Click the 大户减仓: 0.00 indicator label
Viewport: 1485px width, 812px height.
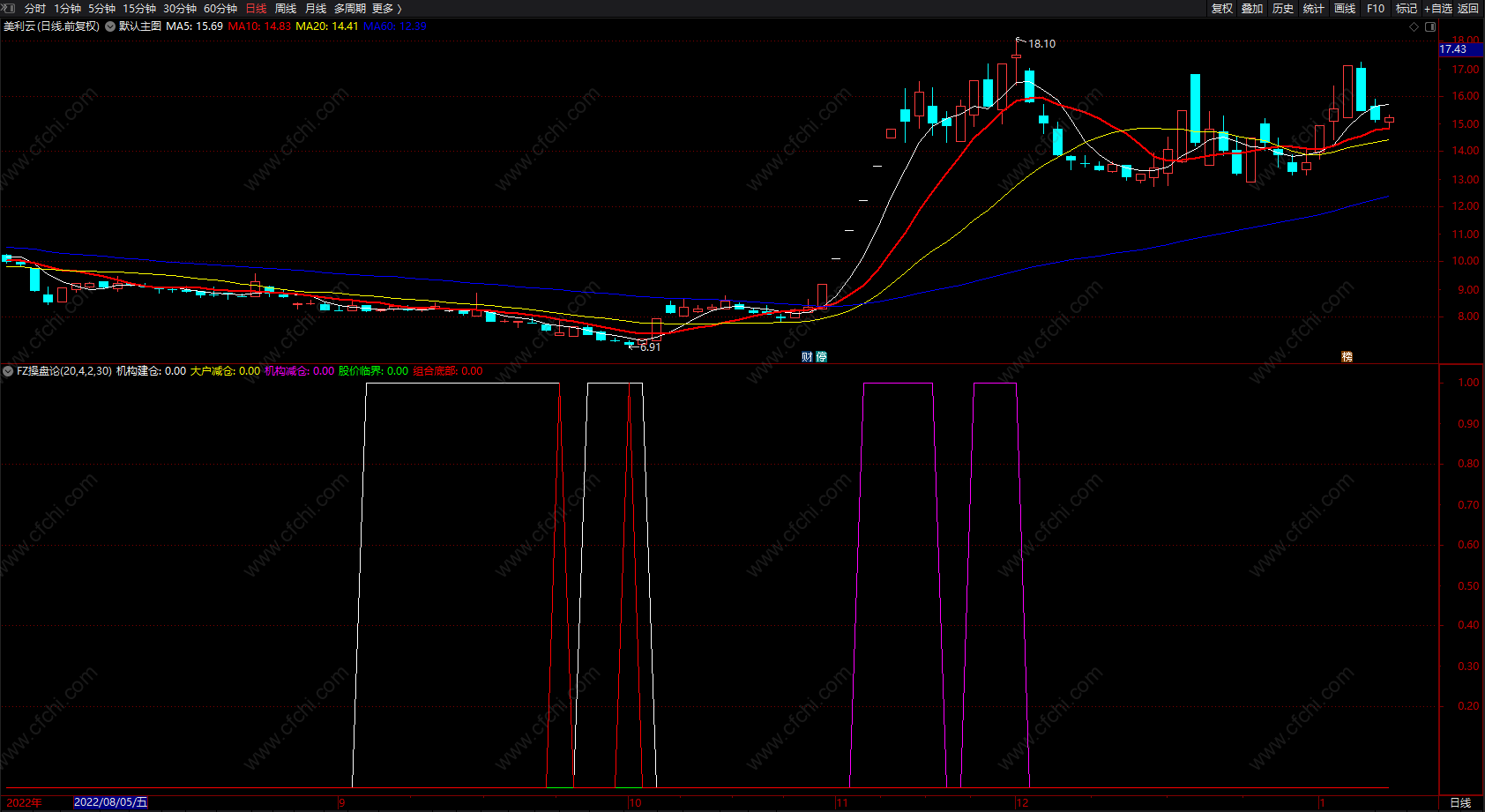(x=226, y=371)
